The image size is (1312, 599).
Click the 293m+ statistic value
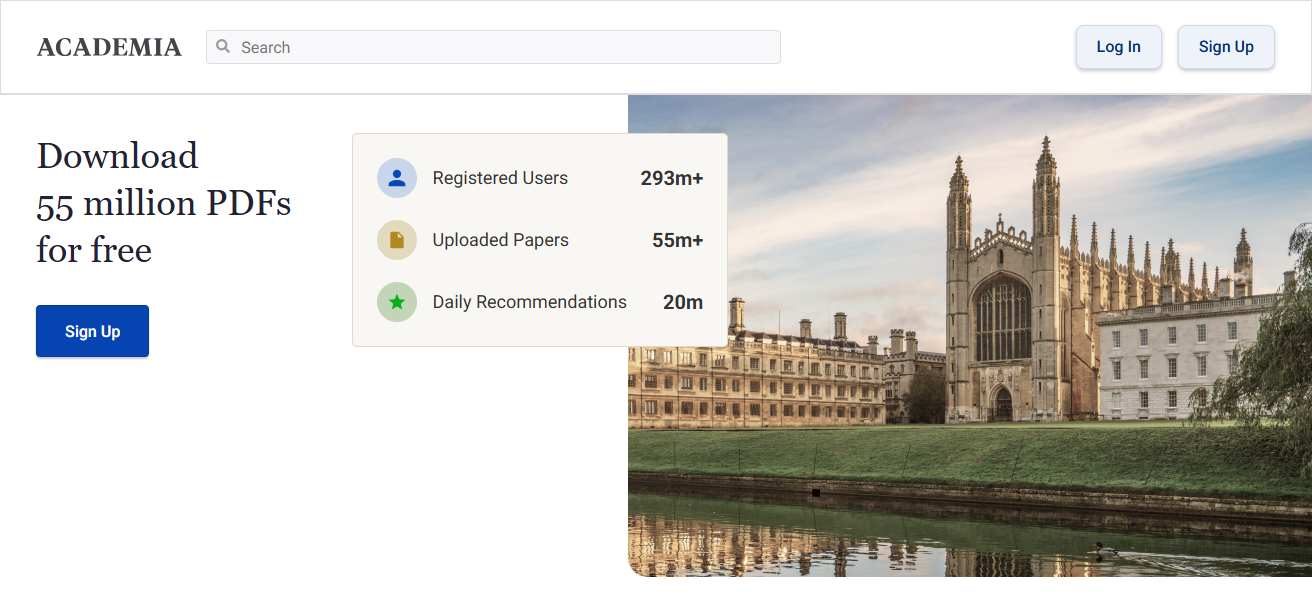click(672, 178)
